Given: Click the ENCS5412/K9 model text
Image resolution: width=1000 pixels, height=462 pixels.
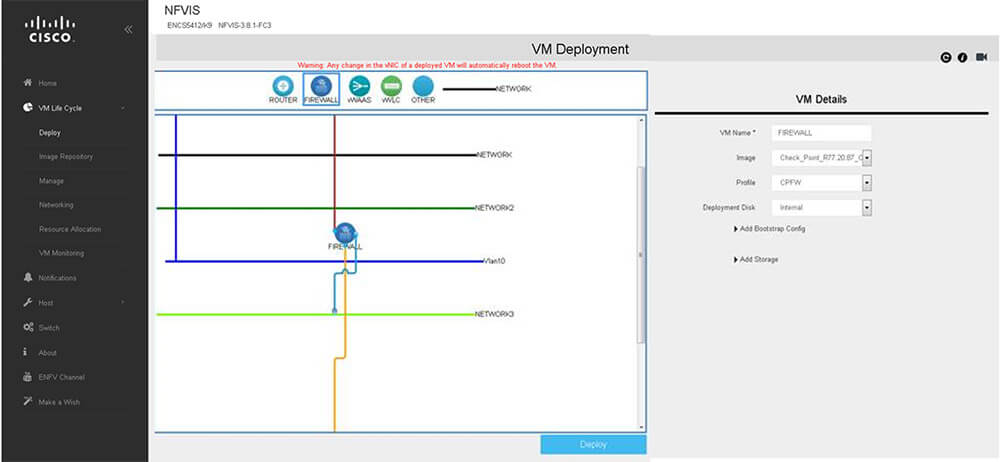Looking at the screenshot, I should coord(190,26).
